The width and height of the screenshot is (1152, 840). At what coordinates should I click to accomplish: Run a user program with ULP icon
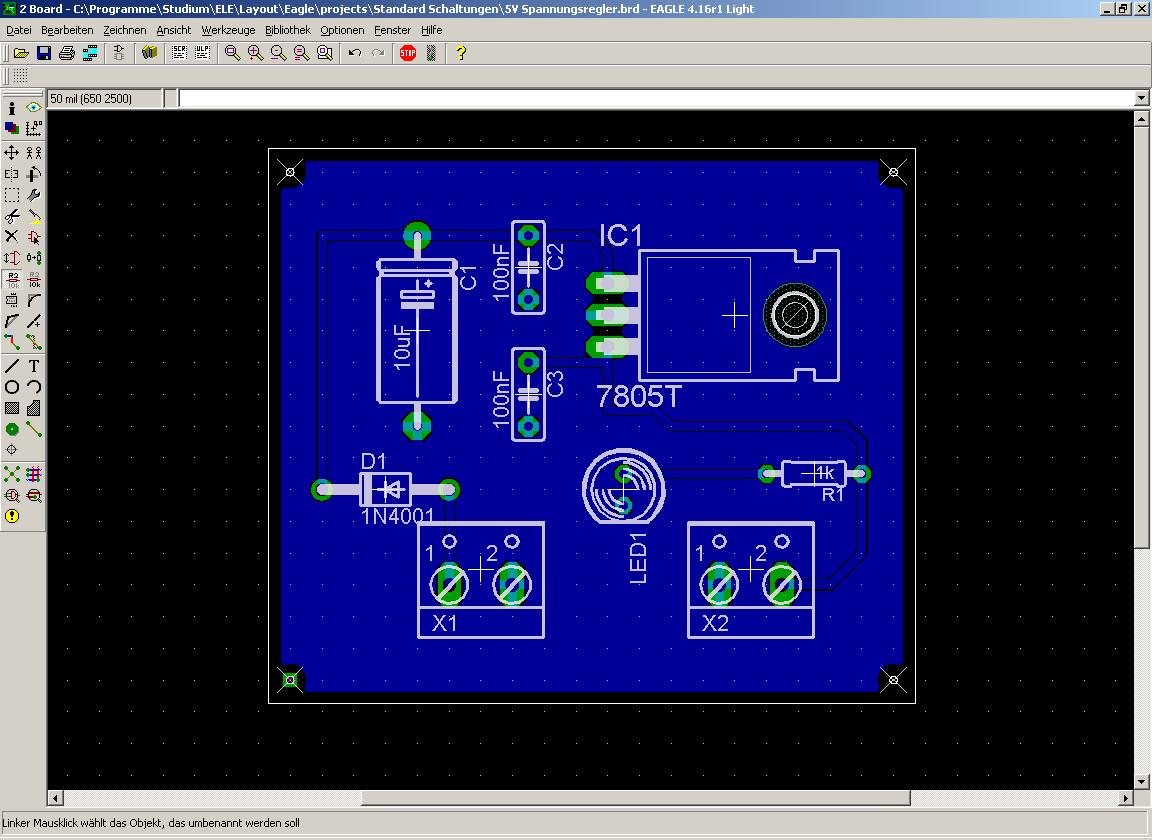pos(202,53)
